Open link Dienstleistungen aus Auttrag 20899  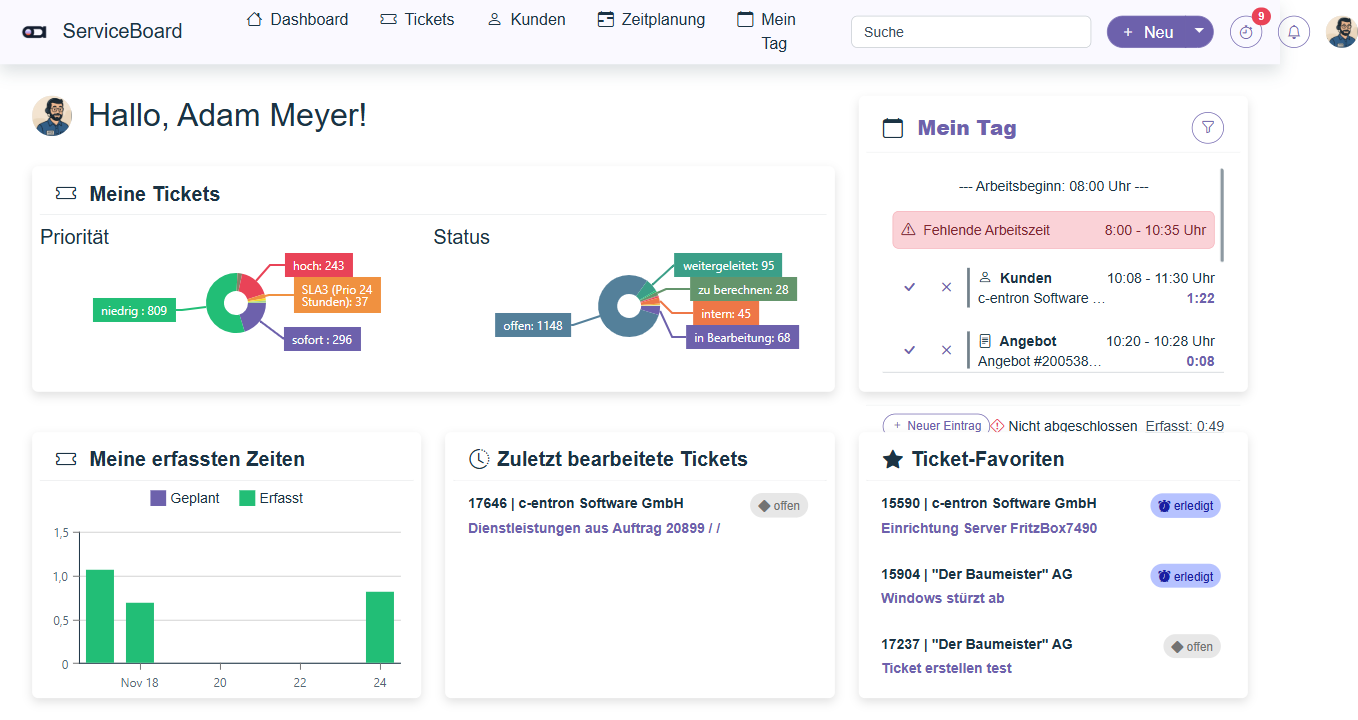coord(593,528)
